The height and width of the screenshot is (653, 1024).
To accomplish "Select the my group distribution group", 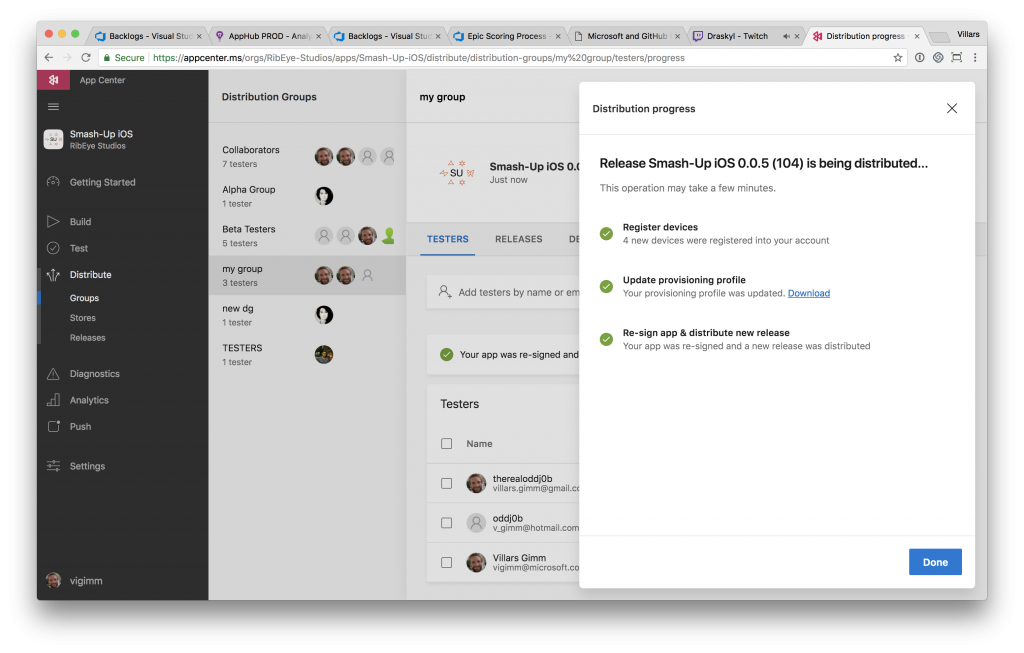I will [307, 275].
